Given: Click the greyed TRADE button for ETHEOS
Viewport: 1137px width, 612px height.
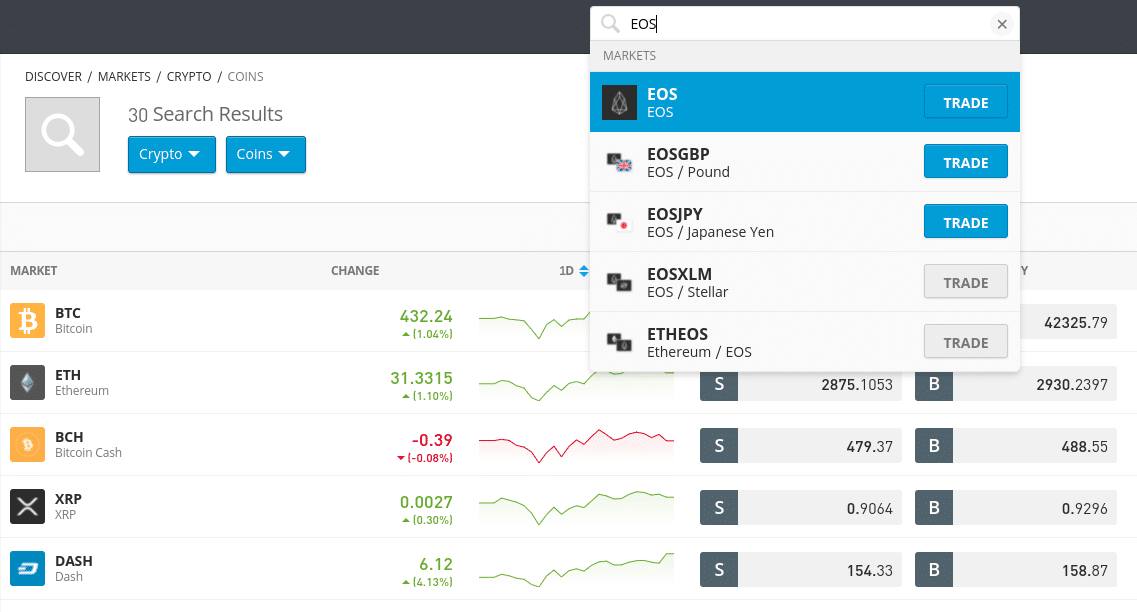Looking at the screenshot, I should 965,342.
